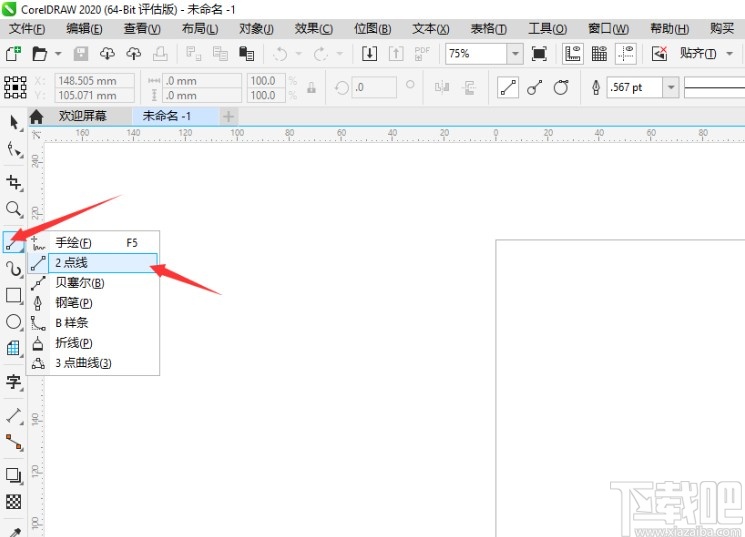Select the Rectangle tool
This screenshot has height=537, width=745.
tap(14, 295)
